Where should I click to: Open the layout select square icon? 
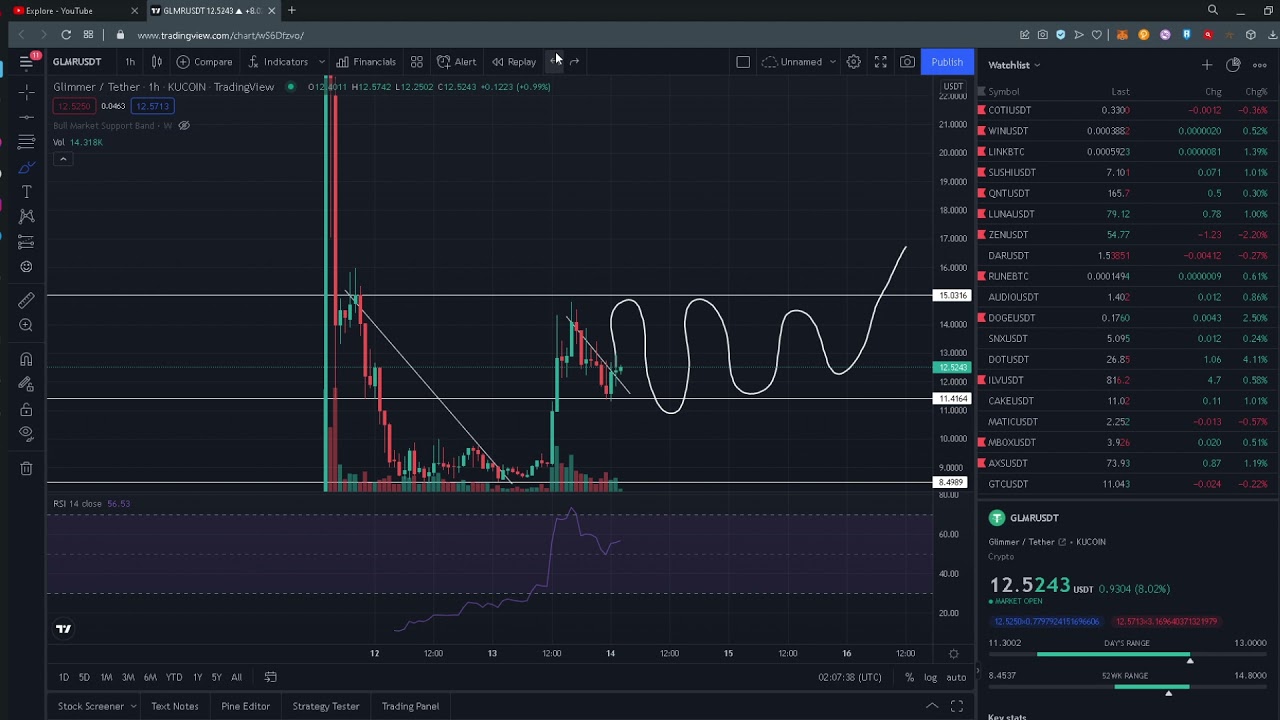(x=743, y=62)
